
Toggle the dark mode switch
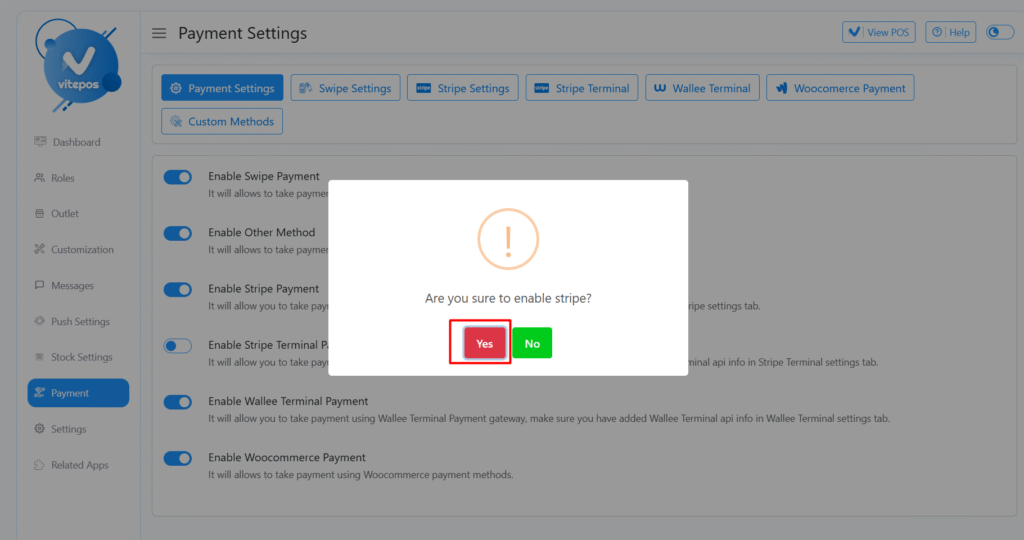click(999, 32)
